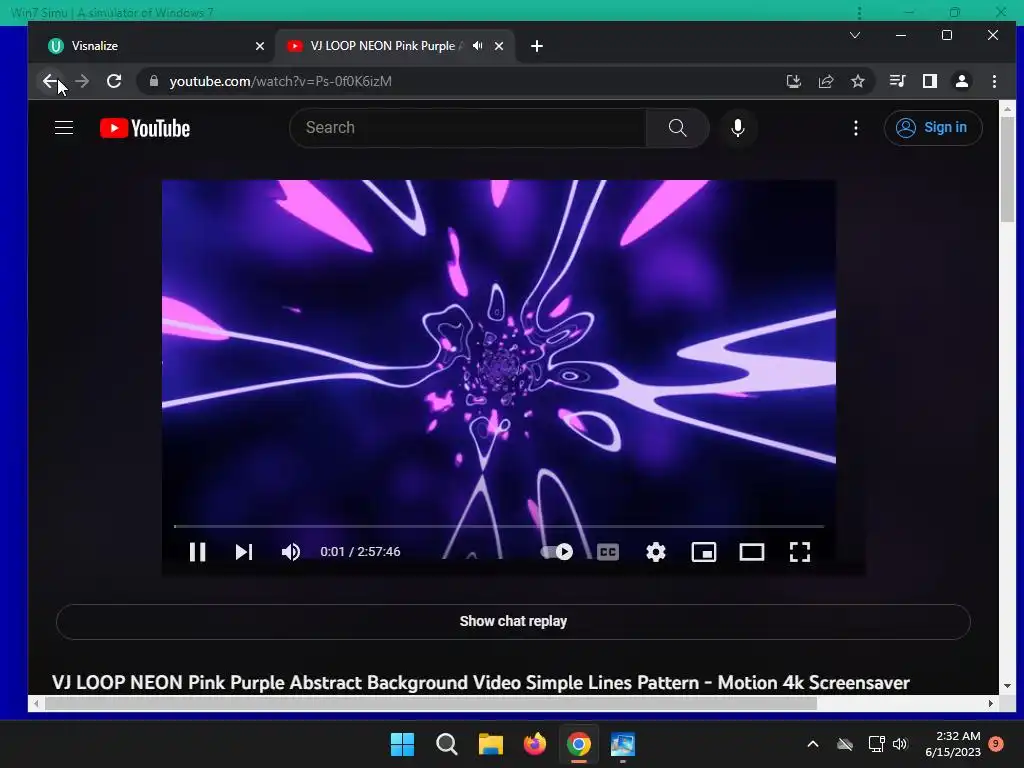This screenshot has height=768, width=1024.
Task: Launch Firefox from taskbar
Action: (535, 744)
